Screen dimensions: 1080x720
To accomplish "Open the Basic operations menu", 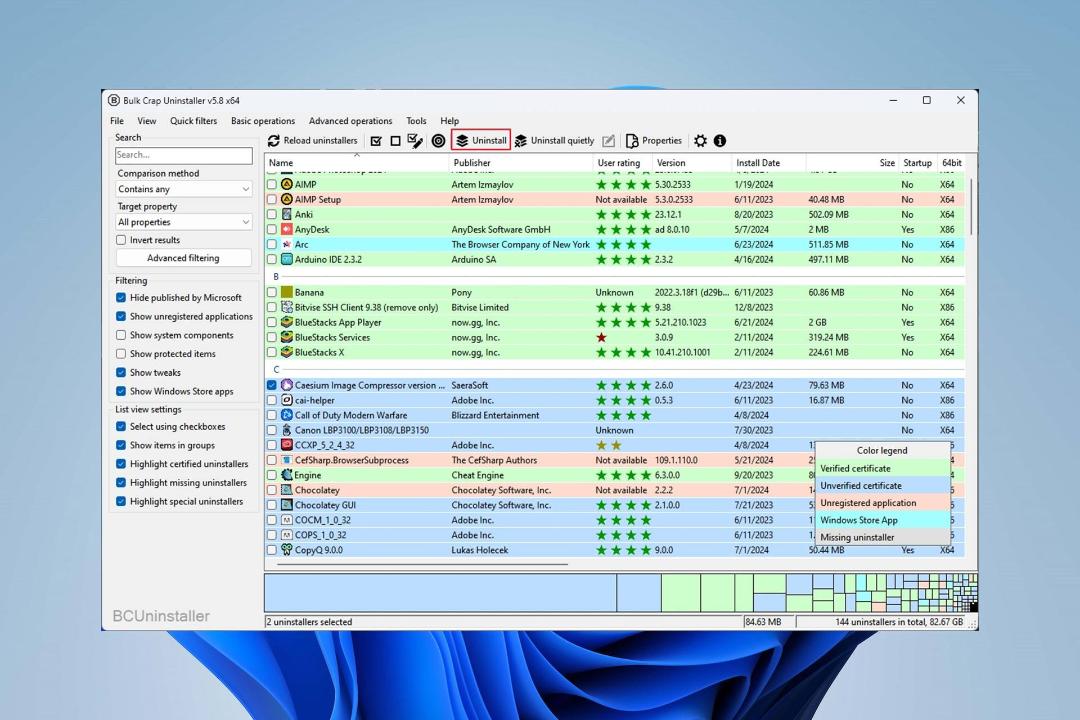I will coord(263,121).
